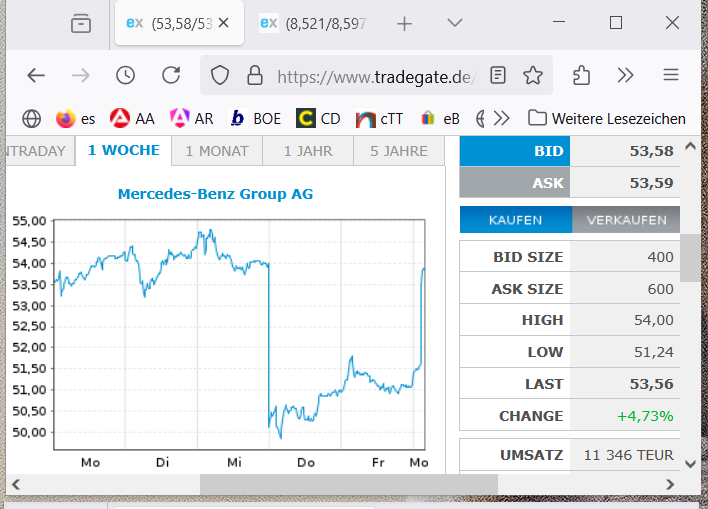Select the 5 JAHRE chart tab
The height and width of the screenshot is (509, 708).
399,151
